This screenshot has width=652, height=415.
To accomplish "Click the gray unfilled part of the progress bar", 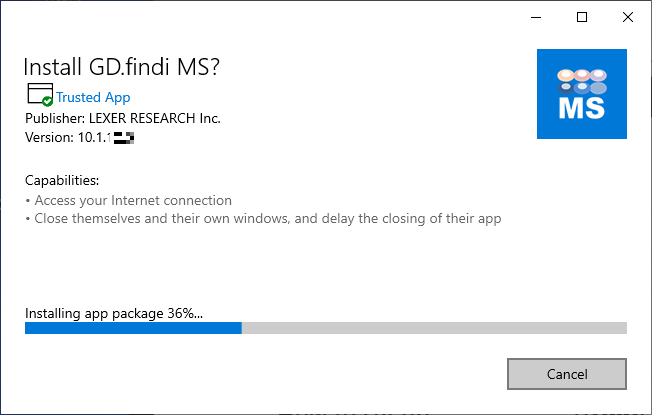I will coord(434,327).
